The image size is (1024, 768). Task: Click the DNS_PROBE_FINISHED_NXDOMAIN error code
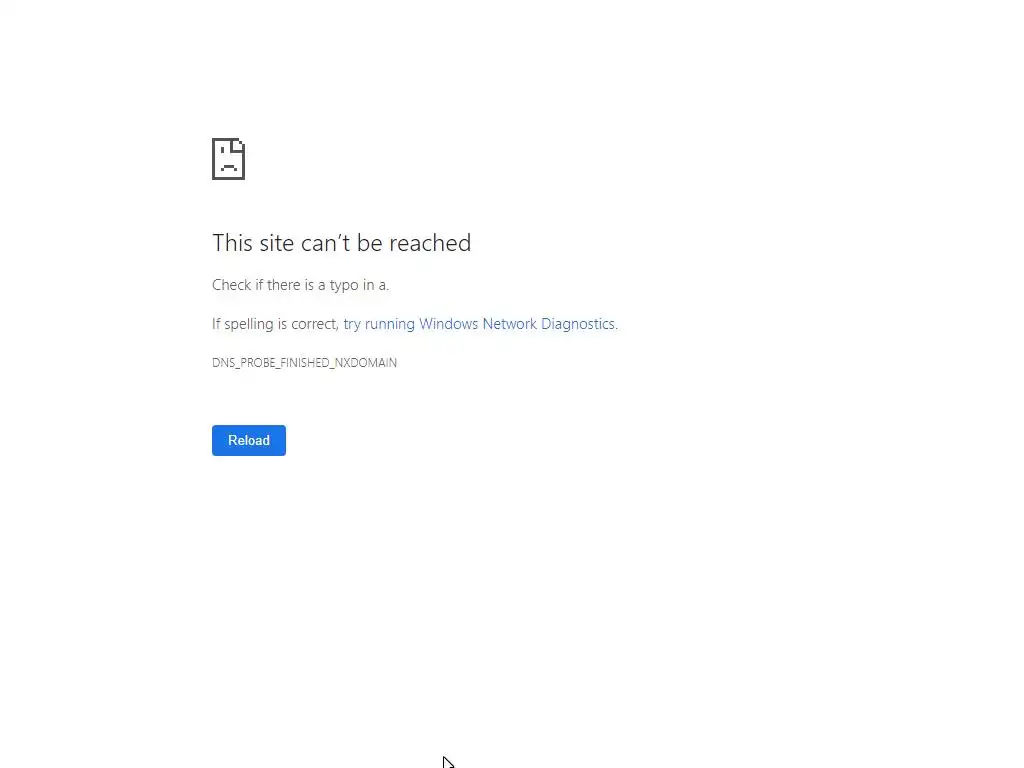click(304, 362)
